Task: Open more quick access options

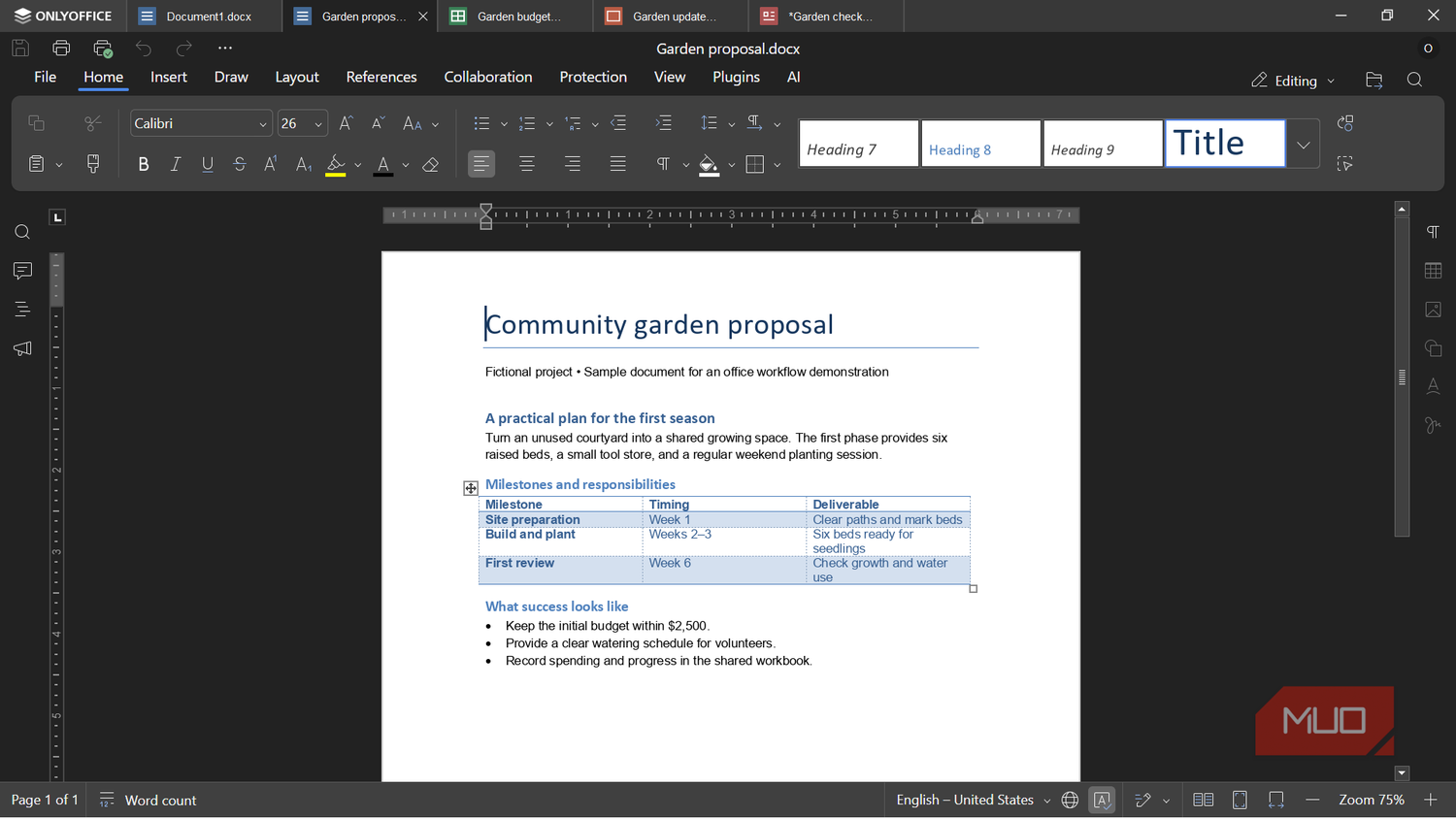Action: 225,49
